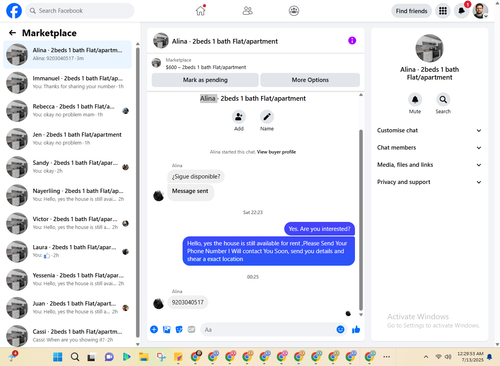The height and width of the screenshot is (366, 500).
Task: Open the account profile picture menu
Action: coord(480,11)
